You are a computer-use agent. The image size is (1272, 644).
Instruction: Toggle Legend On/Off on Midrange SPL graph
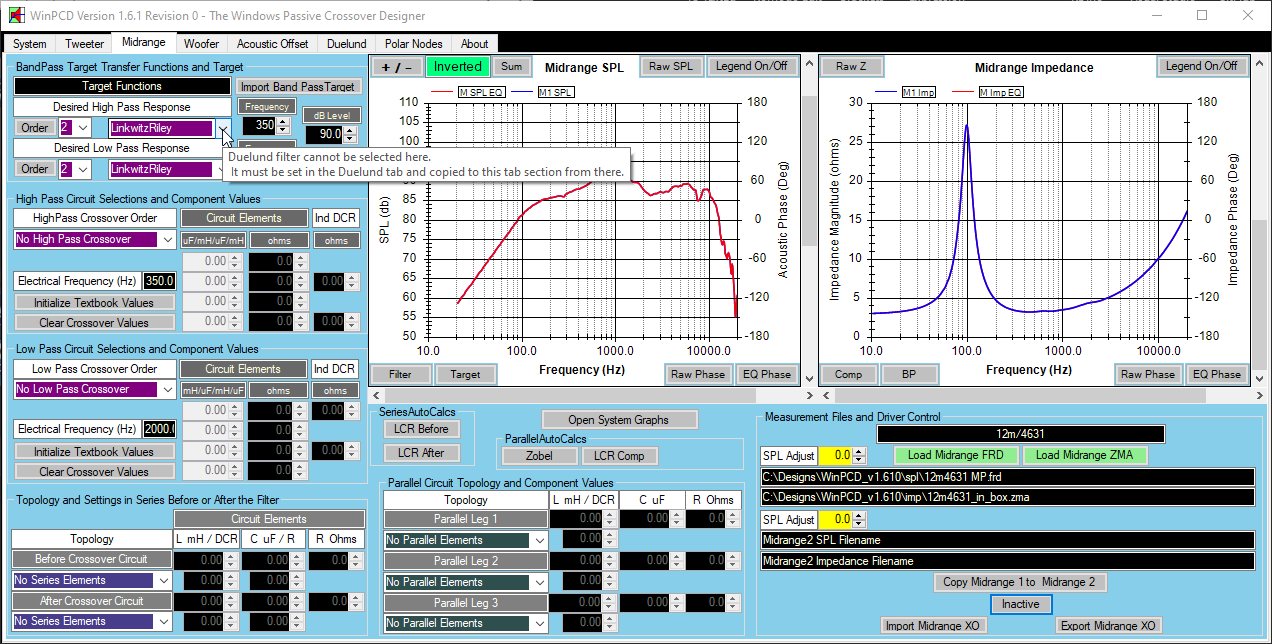pyautogui.click(x=751, y=67)
